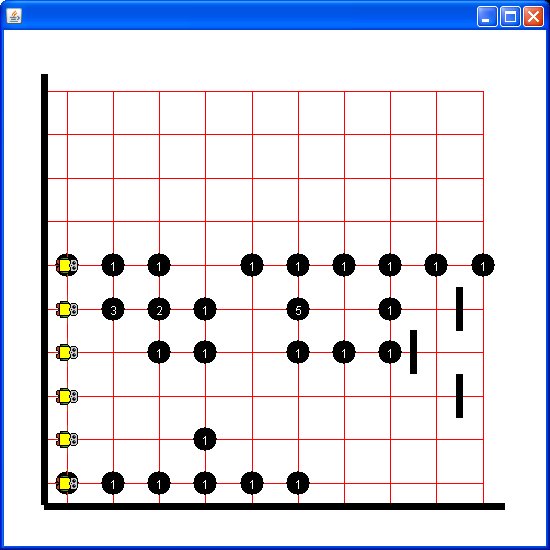Minimize the Karel world window

tap(487, 16)
